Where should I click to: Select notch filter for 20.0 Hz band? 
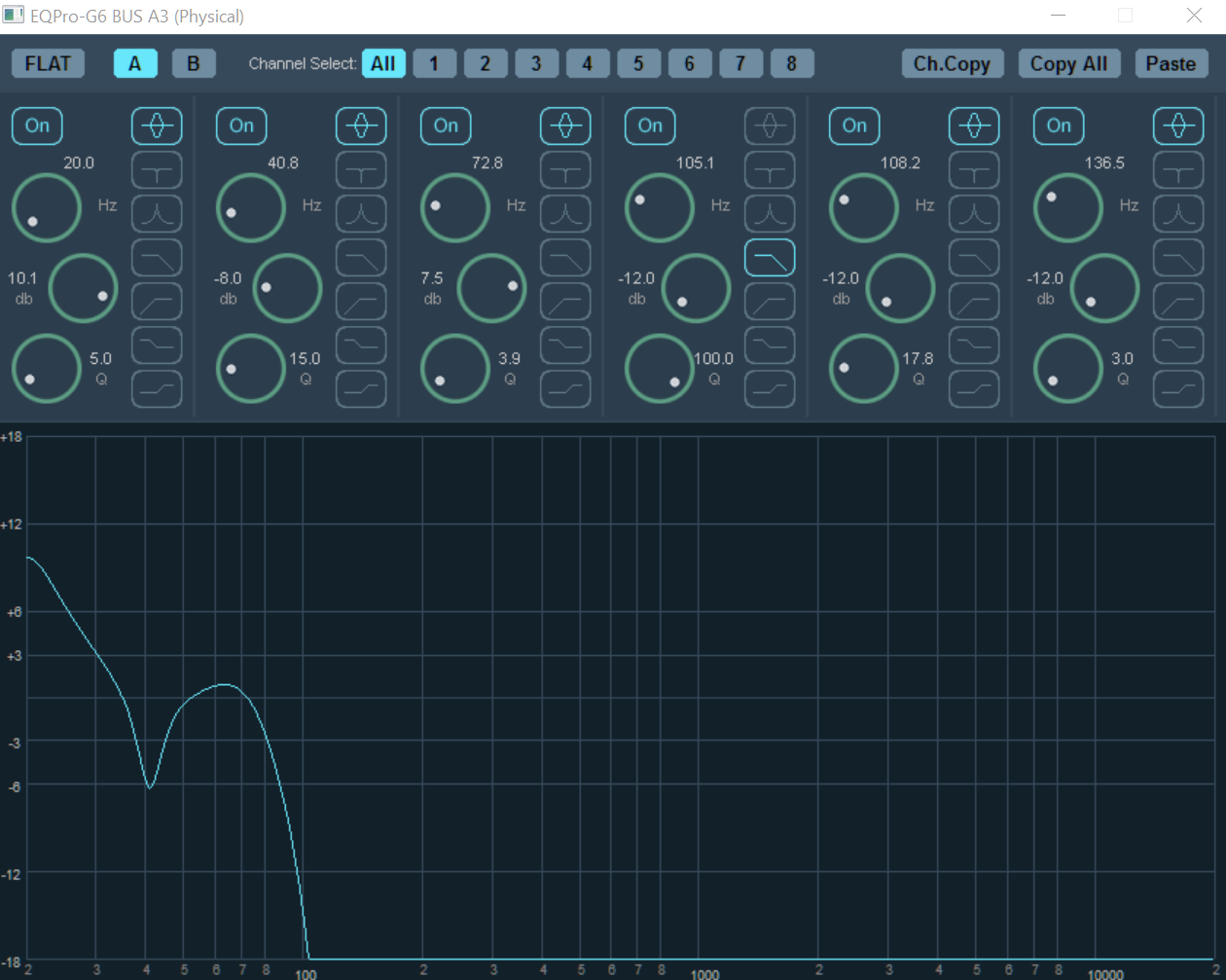[x=157, y=169]
